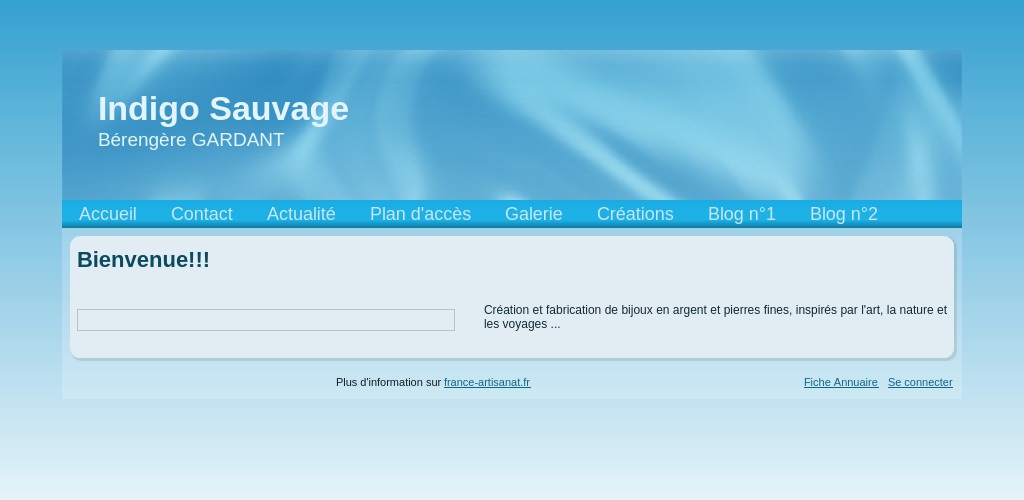Click the Plus d'information sur text

point(389,383)
